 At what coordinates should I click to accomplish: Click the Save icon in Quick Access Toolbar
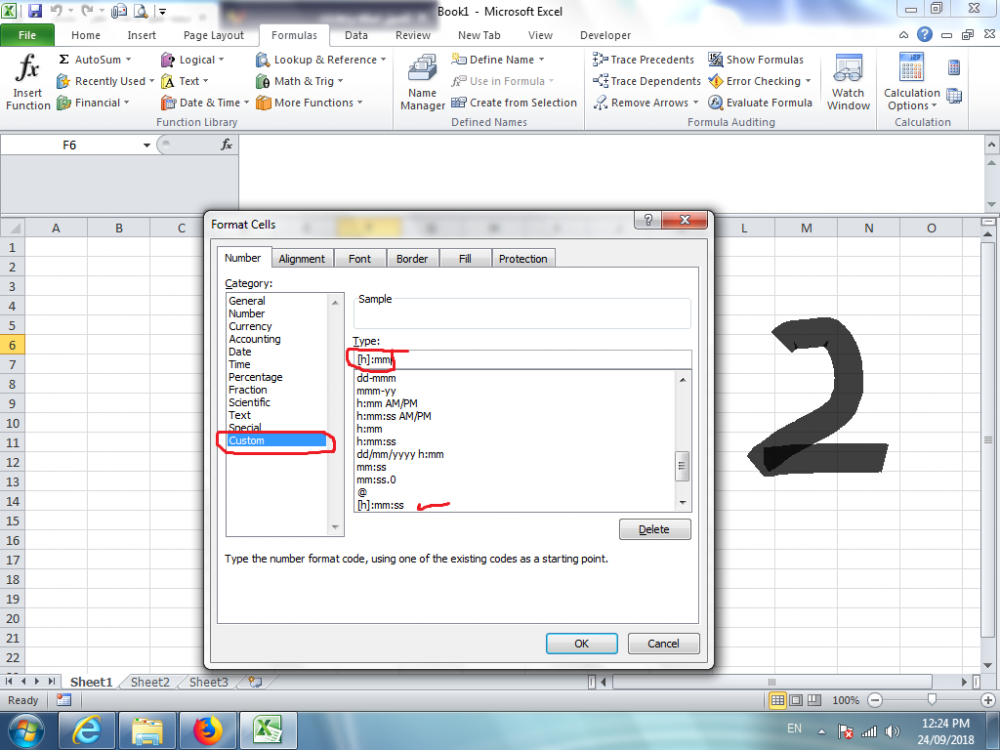(34, 11)
